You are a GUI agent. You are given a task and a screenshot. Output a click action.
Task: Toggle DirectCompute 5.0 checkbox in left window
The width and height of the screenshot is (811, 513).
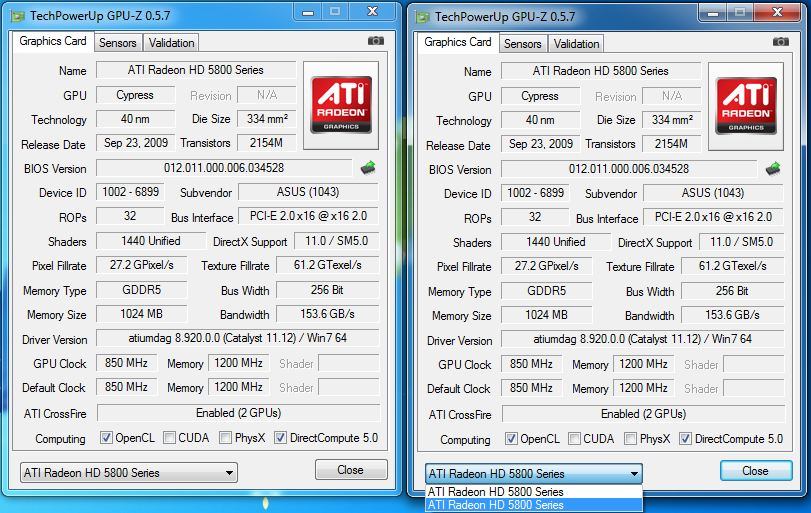pos(280,437)
